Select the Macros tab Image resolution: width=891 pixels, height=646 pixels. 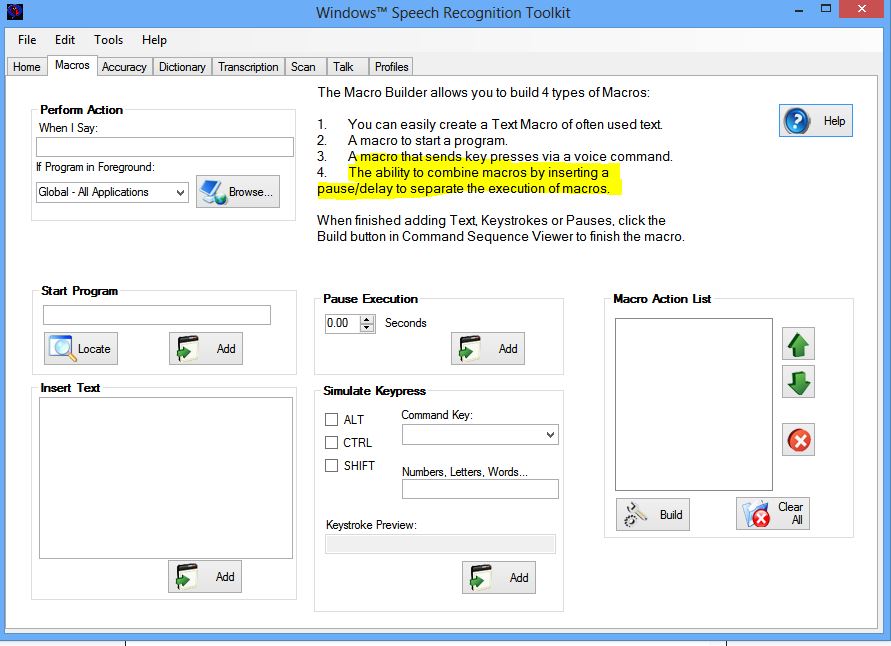(x=72, y=65)
